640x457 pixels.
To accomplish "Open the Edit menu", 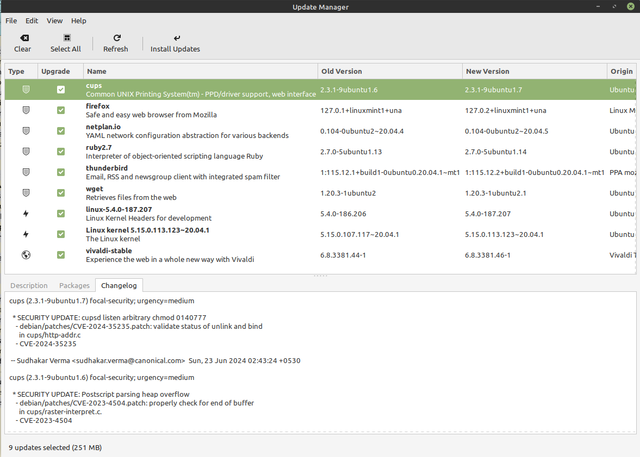I will click(x=31, y=21).
